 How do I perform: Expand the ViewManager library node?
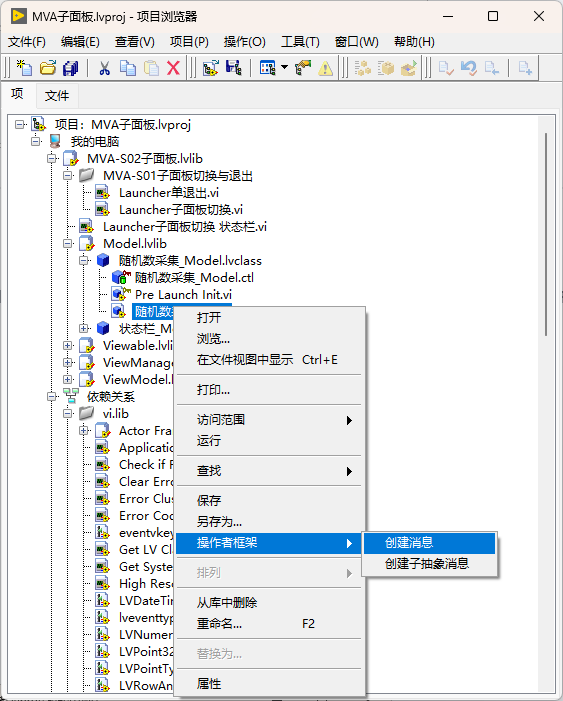tap(68, 362)
